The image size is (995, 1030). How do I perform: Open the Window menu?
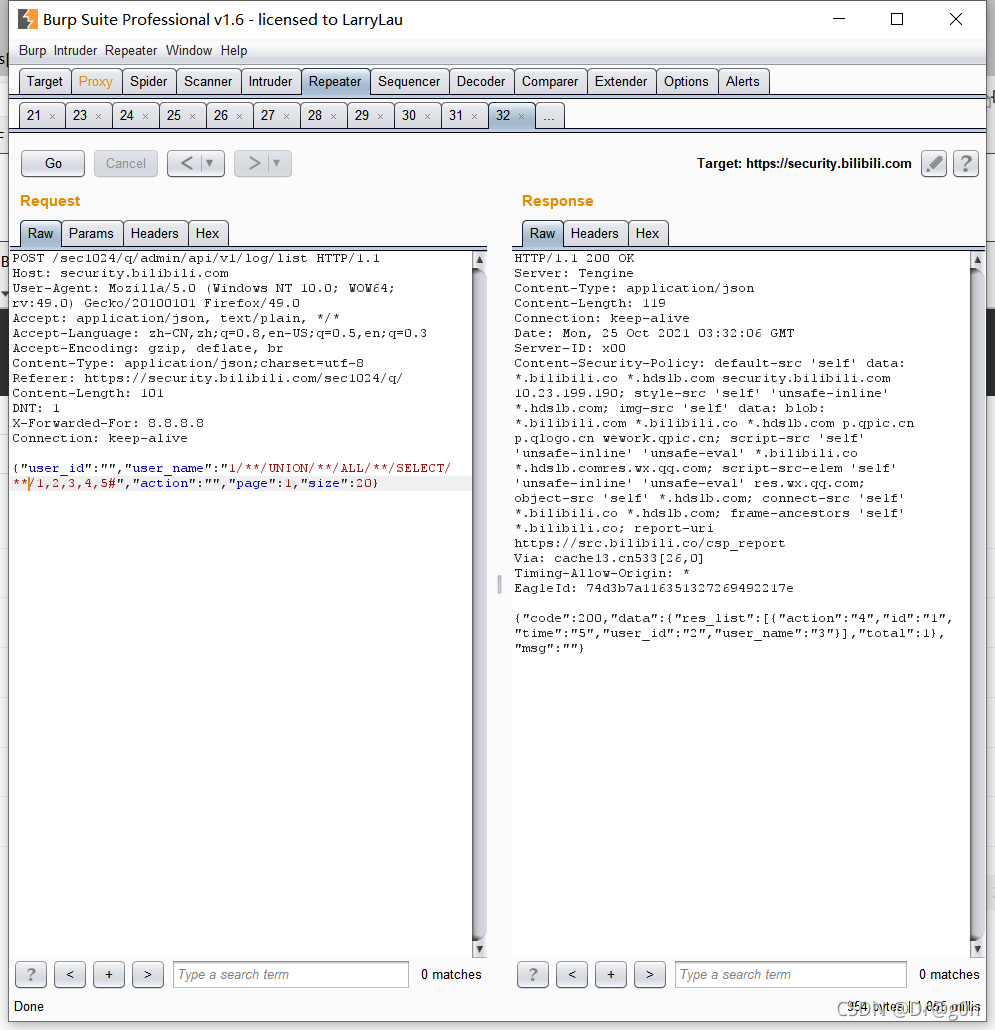point(188,51)
